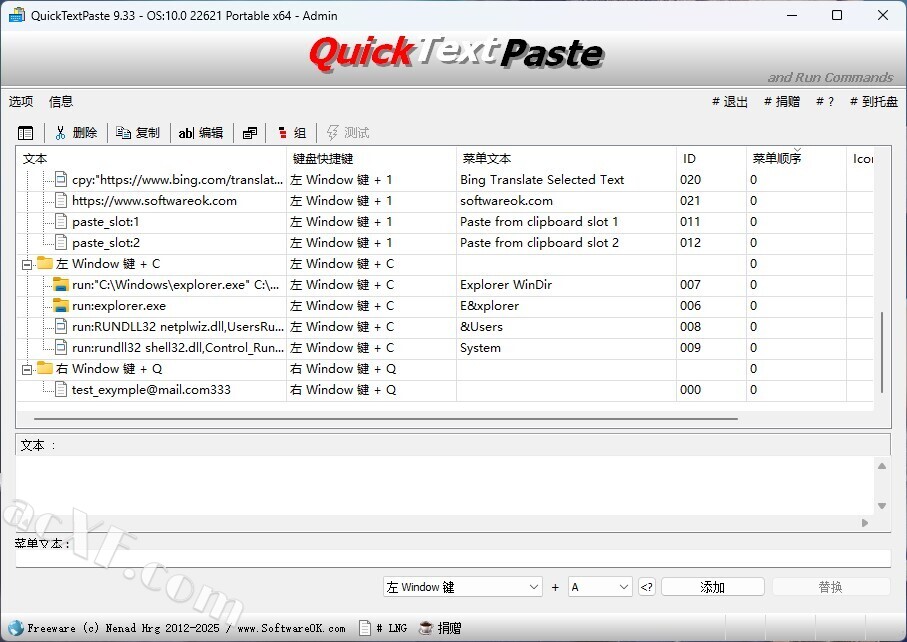
Task: Click the list view layout icon in toolbar
Action: point(26,133)
